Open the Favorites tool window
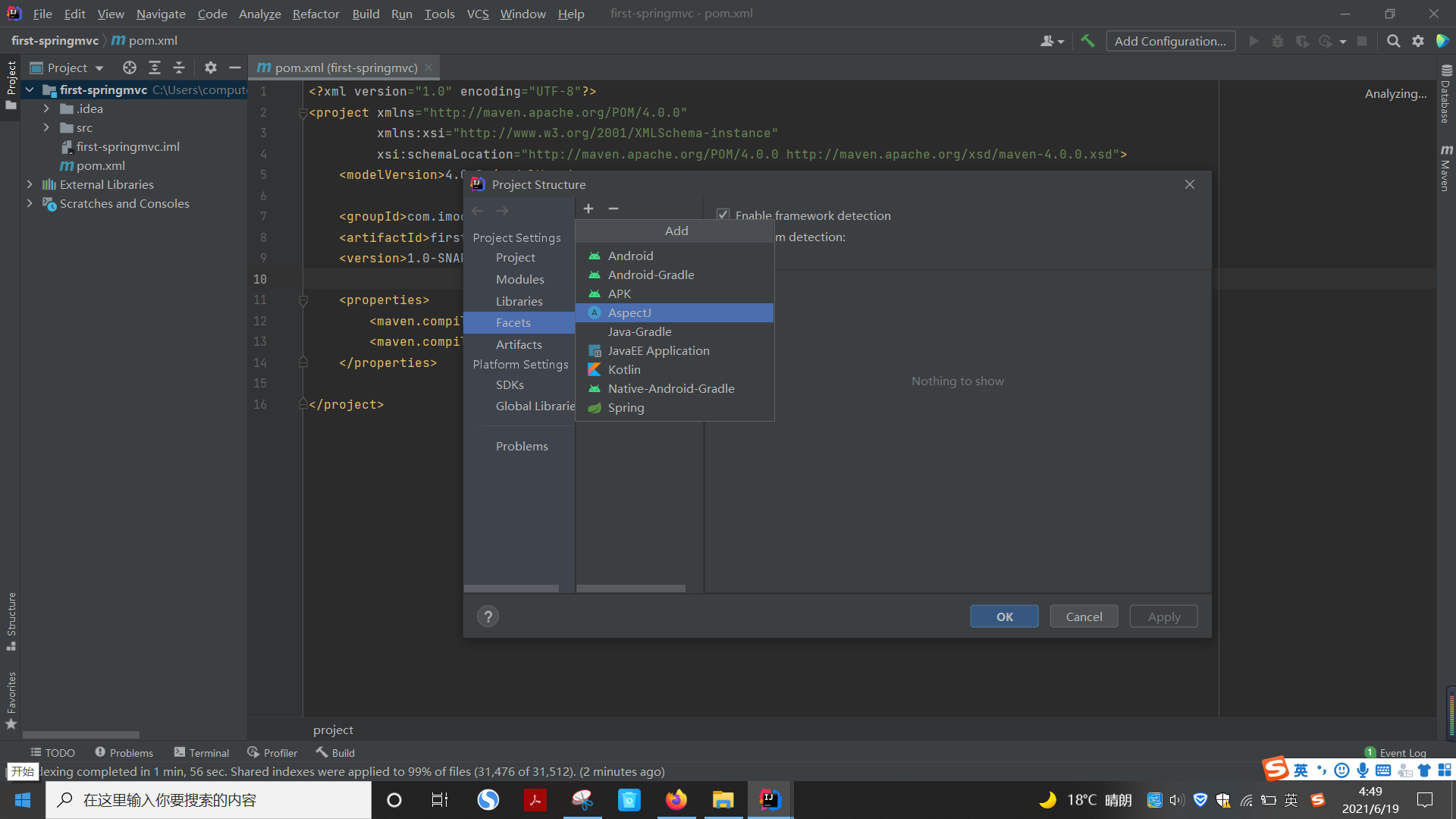Screen dimensions: 1456x819 (11, 700)
